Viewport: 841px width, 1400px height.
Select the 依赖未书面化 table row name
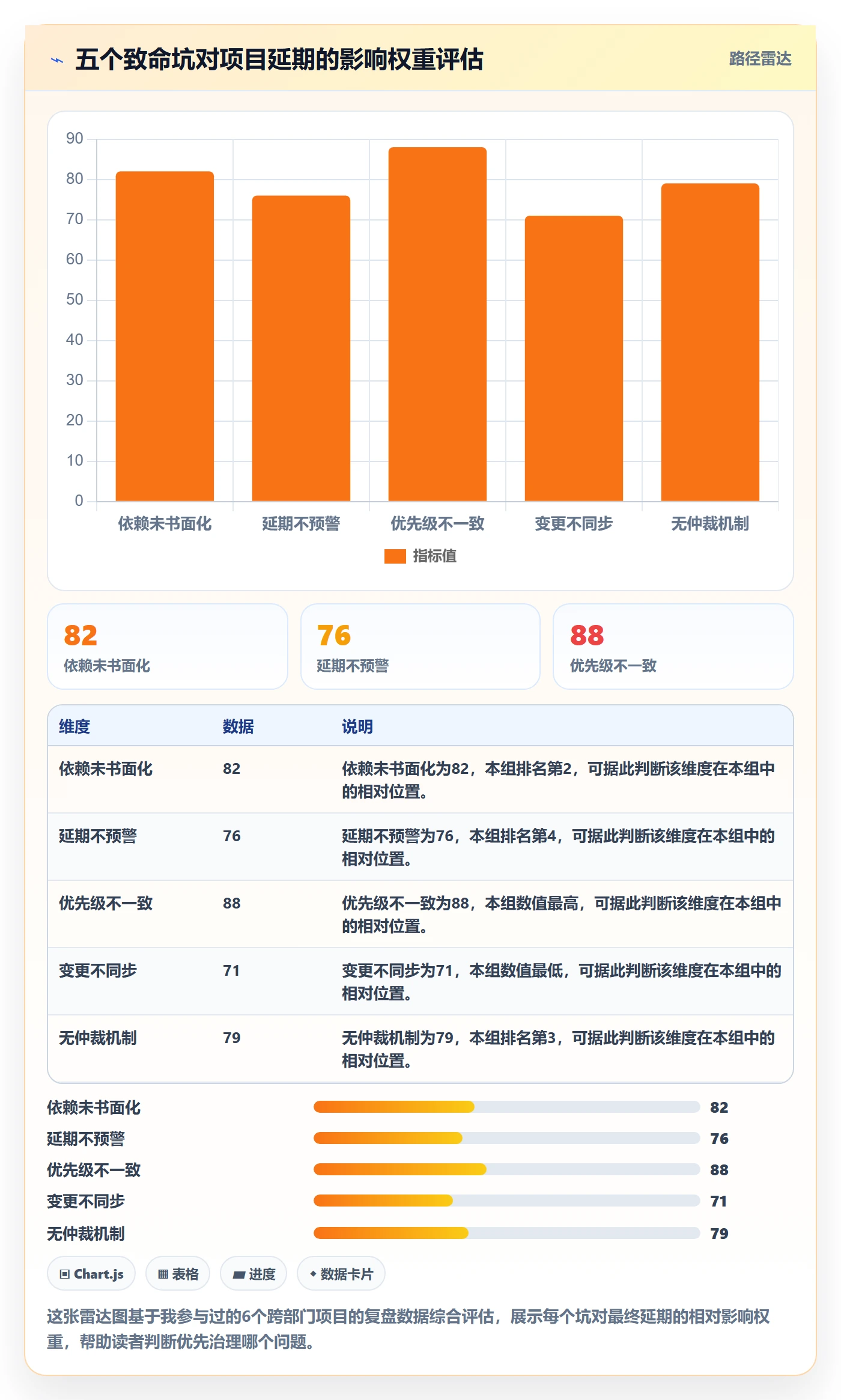[x=106, y=768]
